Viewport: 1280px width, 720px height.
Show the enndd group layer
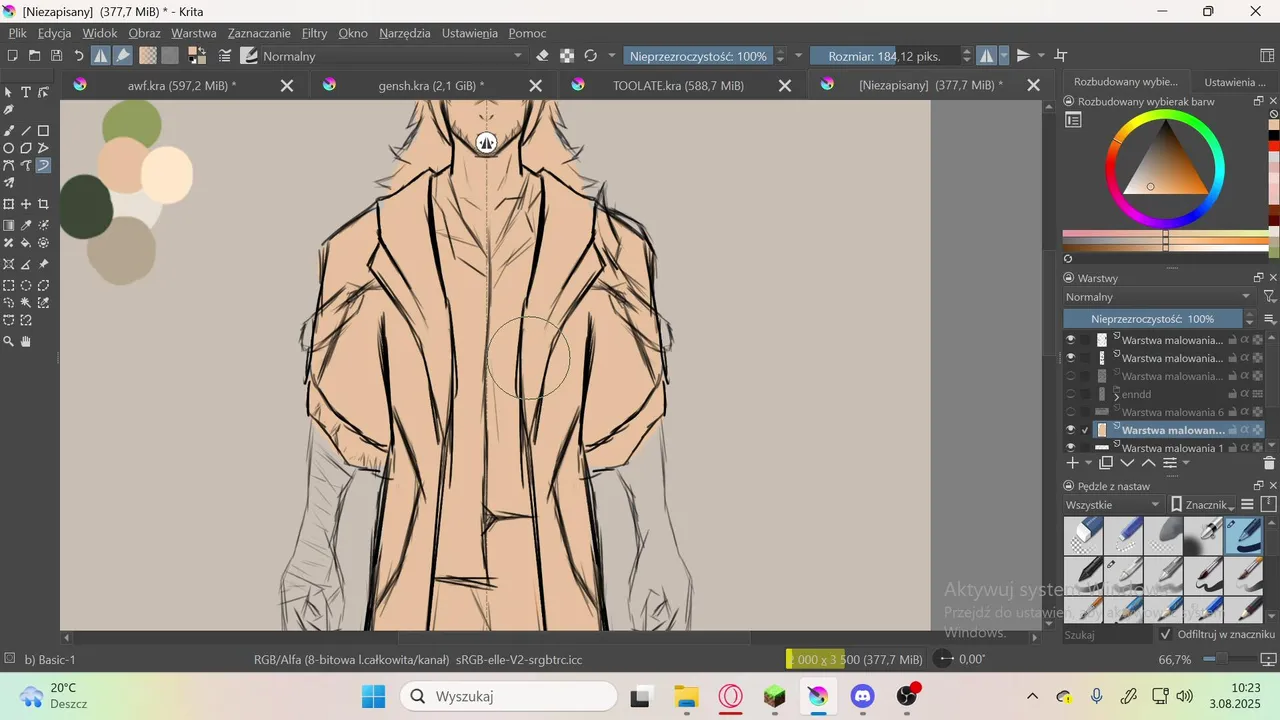tap(1070, 394)
